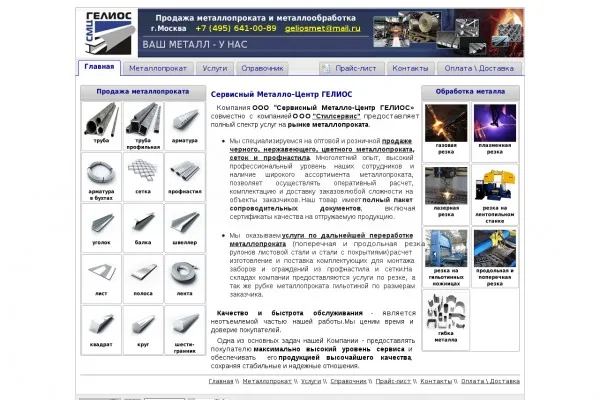Screen dimensions: 600x400
Task: Follow the продаже черного, нержавеющего металлопроката link
Action: 321,149
